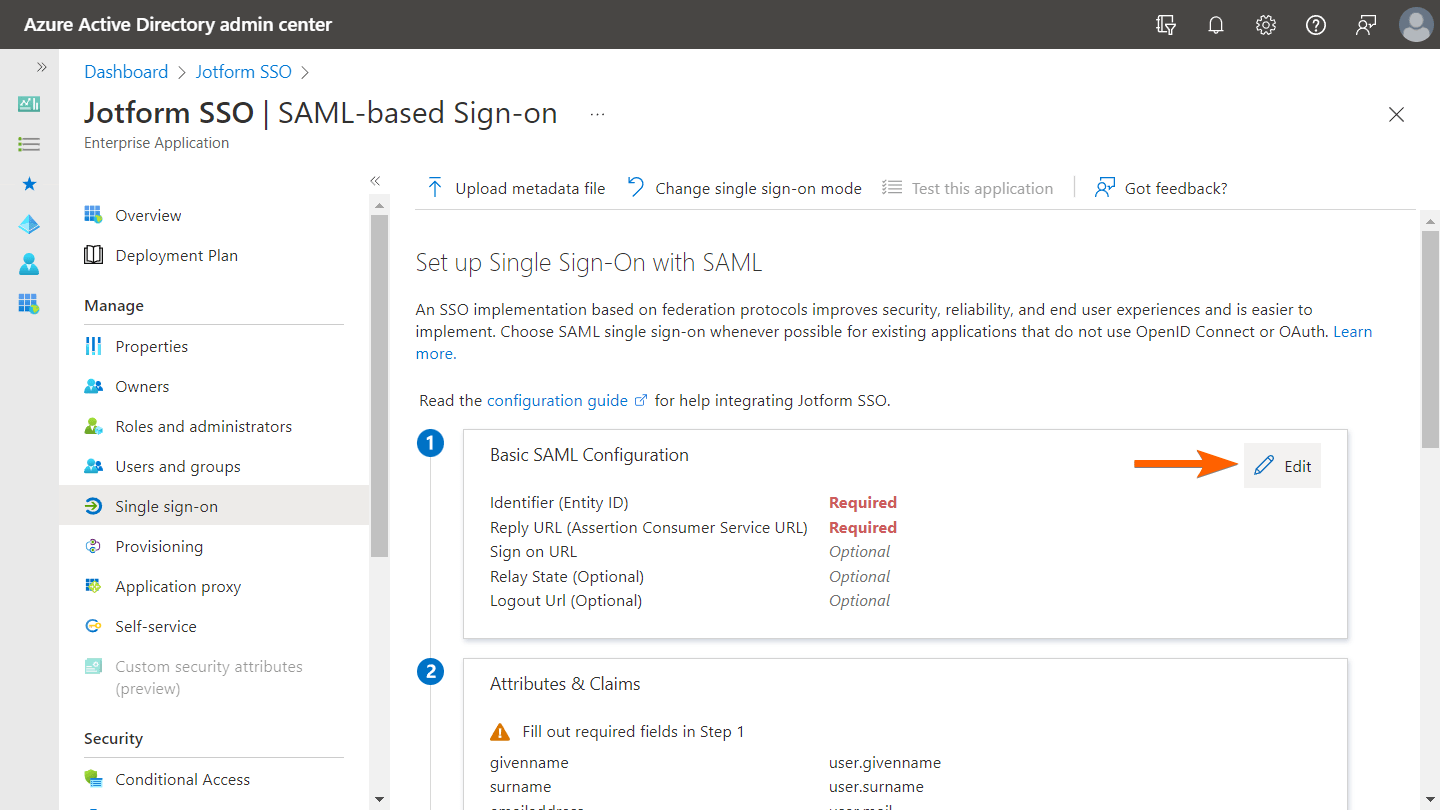The height and width of the screenshot is (810, 1440).
Task: Select Single sign-on menu item
Action: [166, 506]
